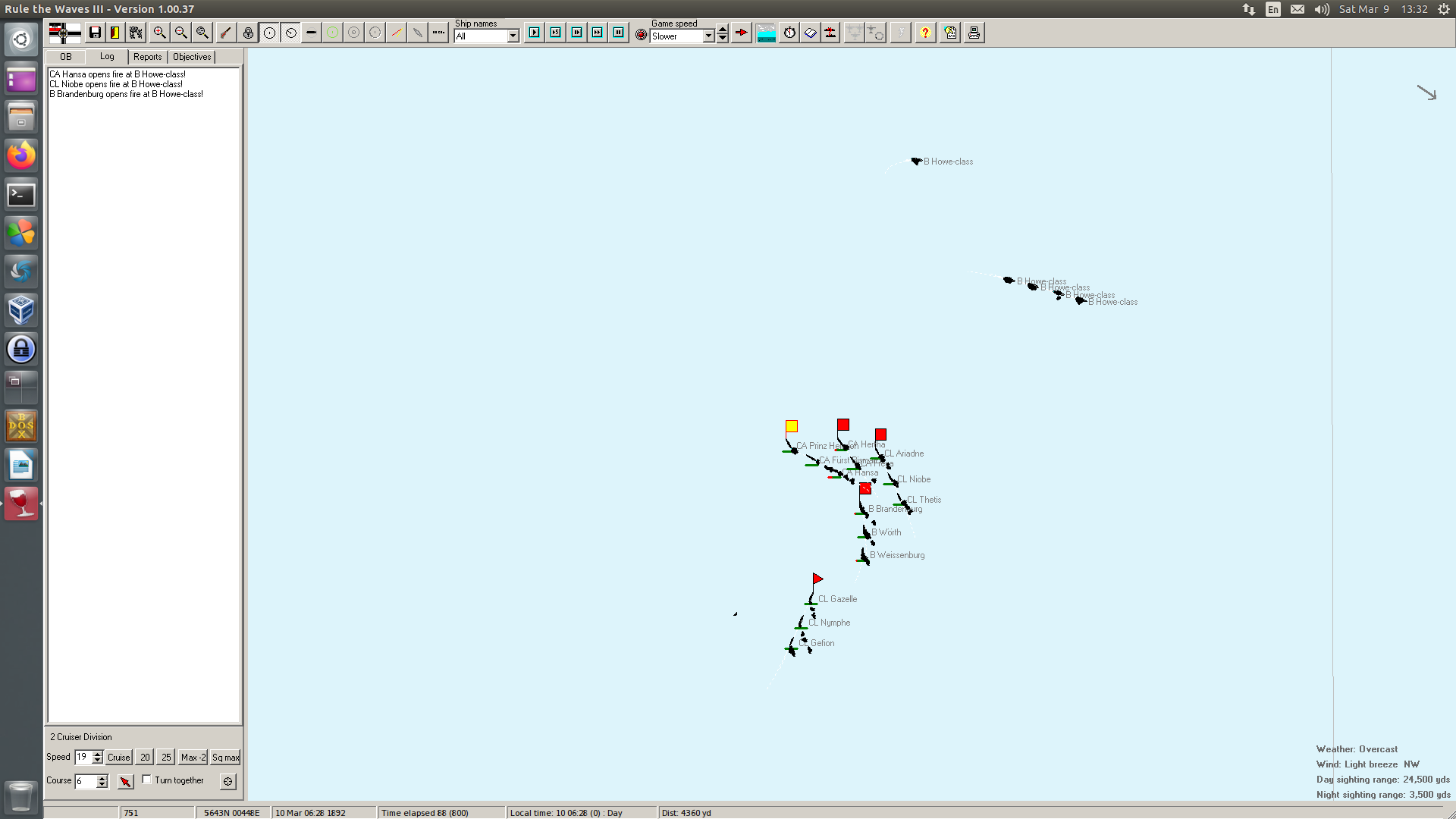Click the crosshair target button
This screenshot has width=1456, height=819.
click(x=227, y=781)
